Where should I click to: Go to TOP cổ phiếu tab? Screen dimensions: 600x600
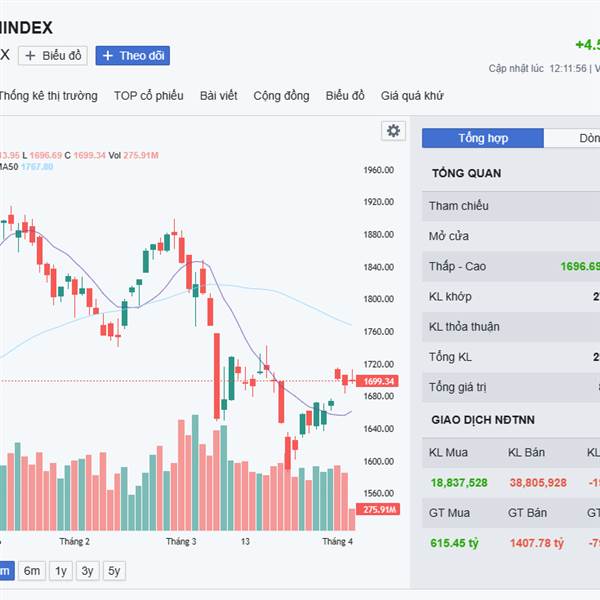coord(149,96)
